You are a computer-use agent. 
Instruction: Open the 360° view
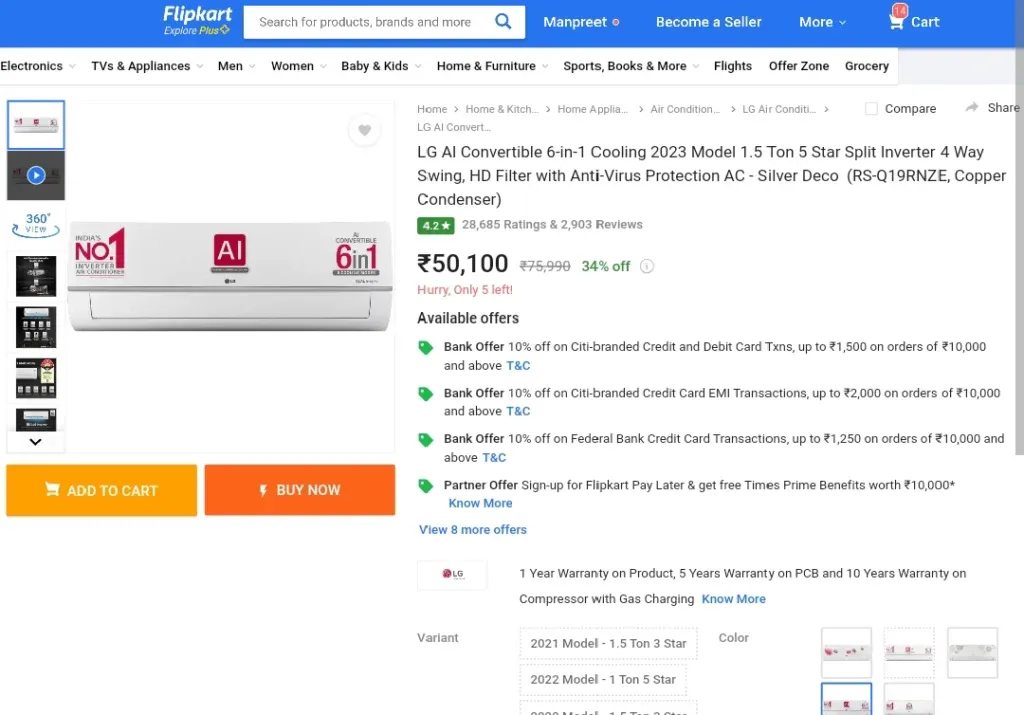click(36, 224)
